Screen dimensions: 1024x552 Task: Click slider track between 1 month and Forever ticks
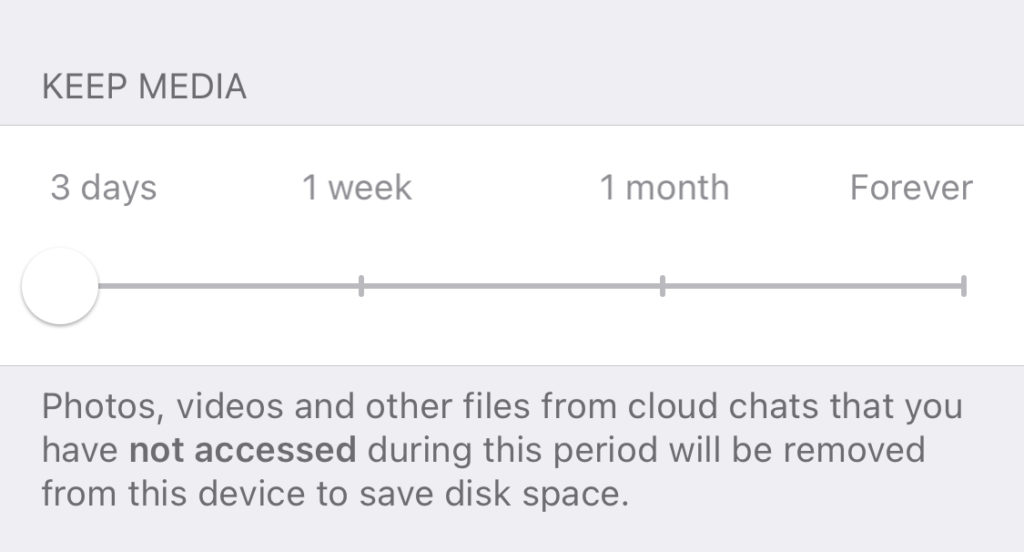812,286
